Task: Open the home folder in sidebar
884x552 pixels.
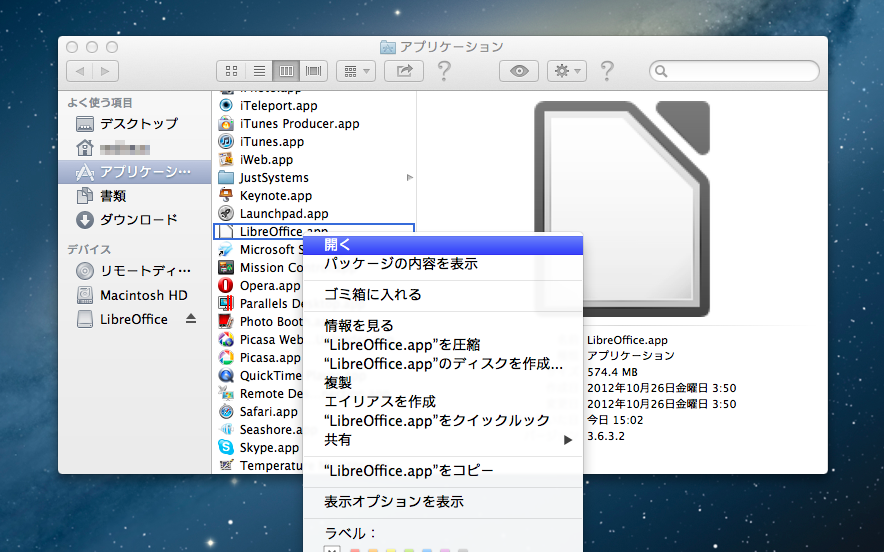Action: pos(135,148)
